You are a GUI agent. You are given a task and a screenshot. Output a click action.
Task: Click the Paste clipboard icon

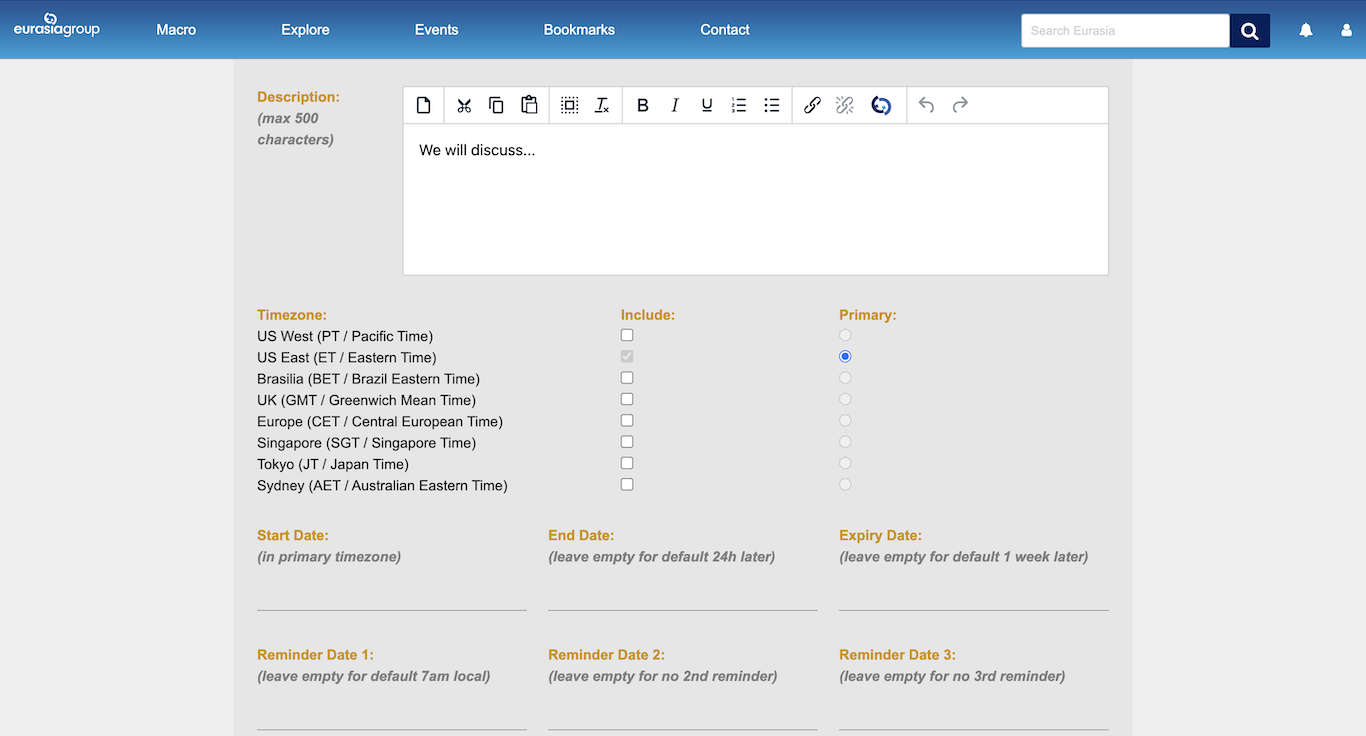[529, 105]
